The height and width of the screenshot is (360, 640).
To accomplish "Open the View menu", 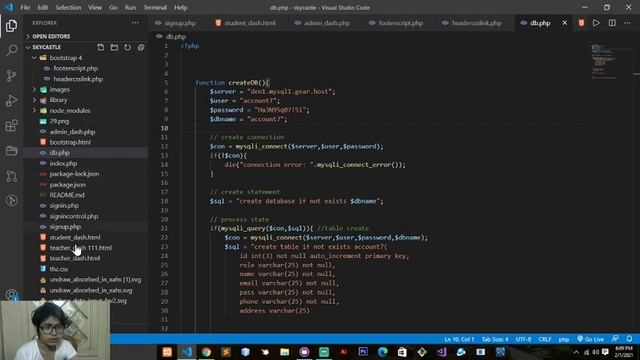I will (x=95, y=7).
